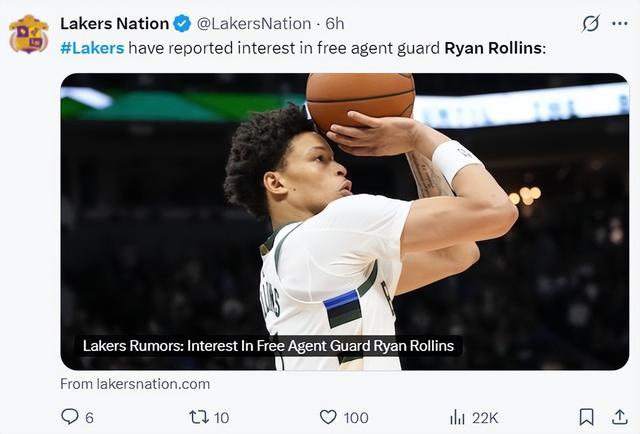Viewport: 640px width, 434px height.
Task: Click the Lakers Rumors headline caption
Action: (x=268, y=346)
